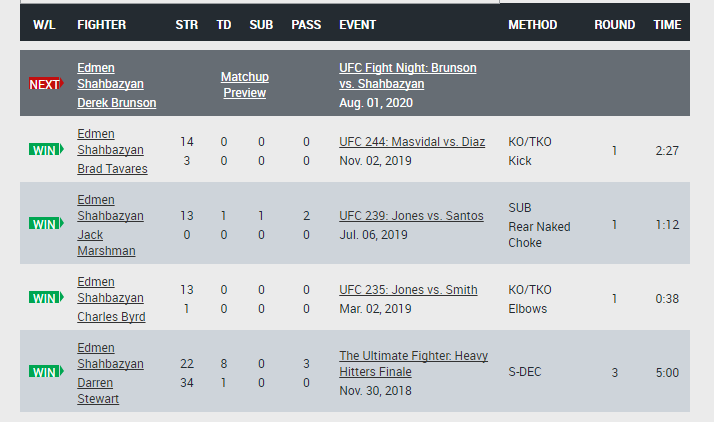Open Derek Brunson's fighter page
Screen dimensions: 714x422
pos(117,103)
